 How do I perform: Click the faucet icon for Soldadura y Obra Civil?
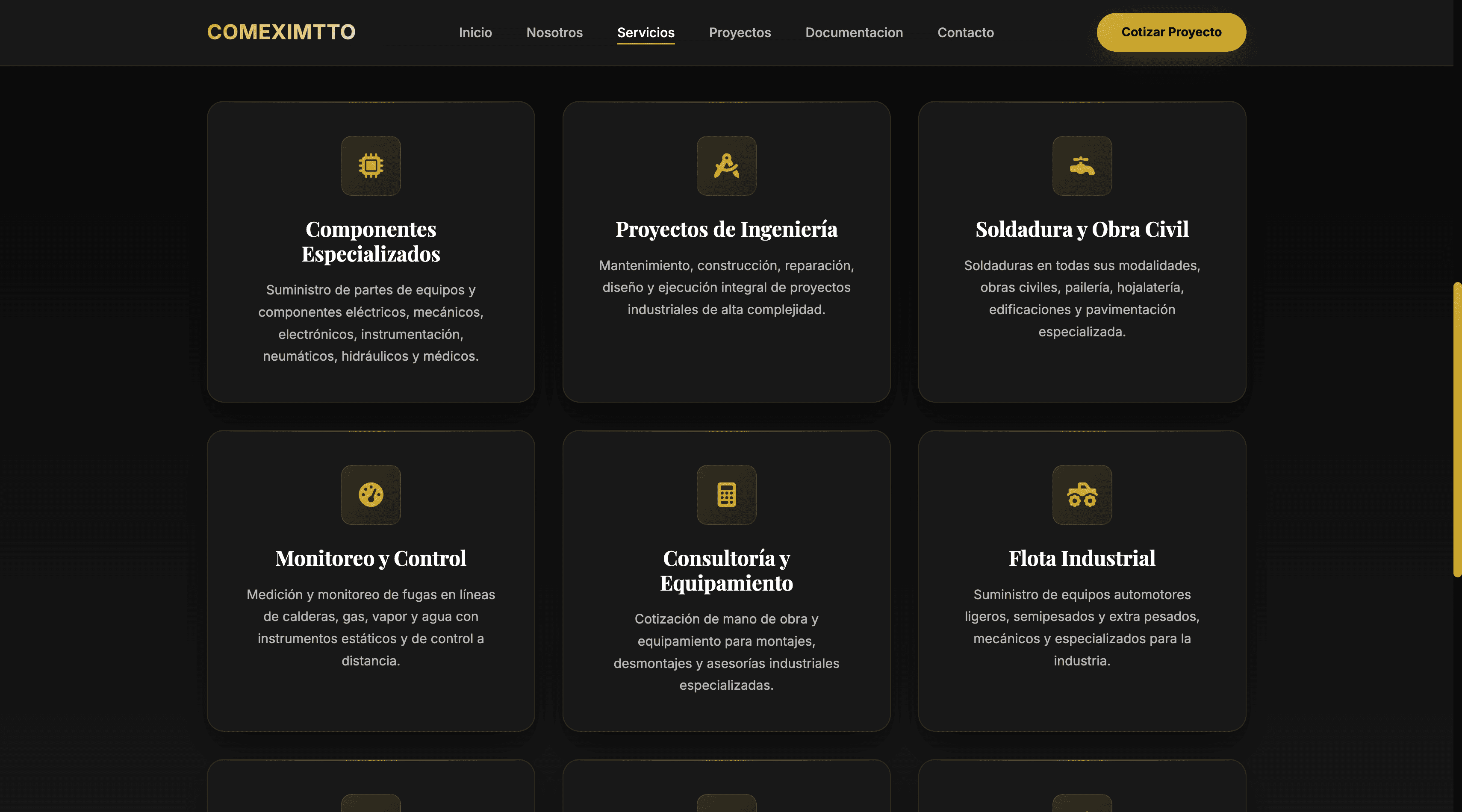click(1082, 166)
